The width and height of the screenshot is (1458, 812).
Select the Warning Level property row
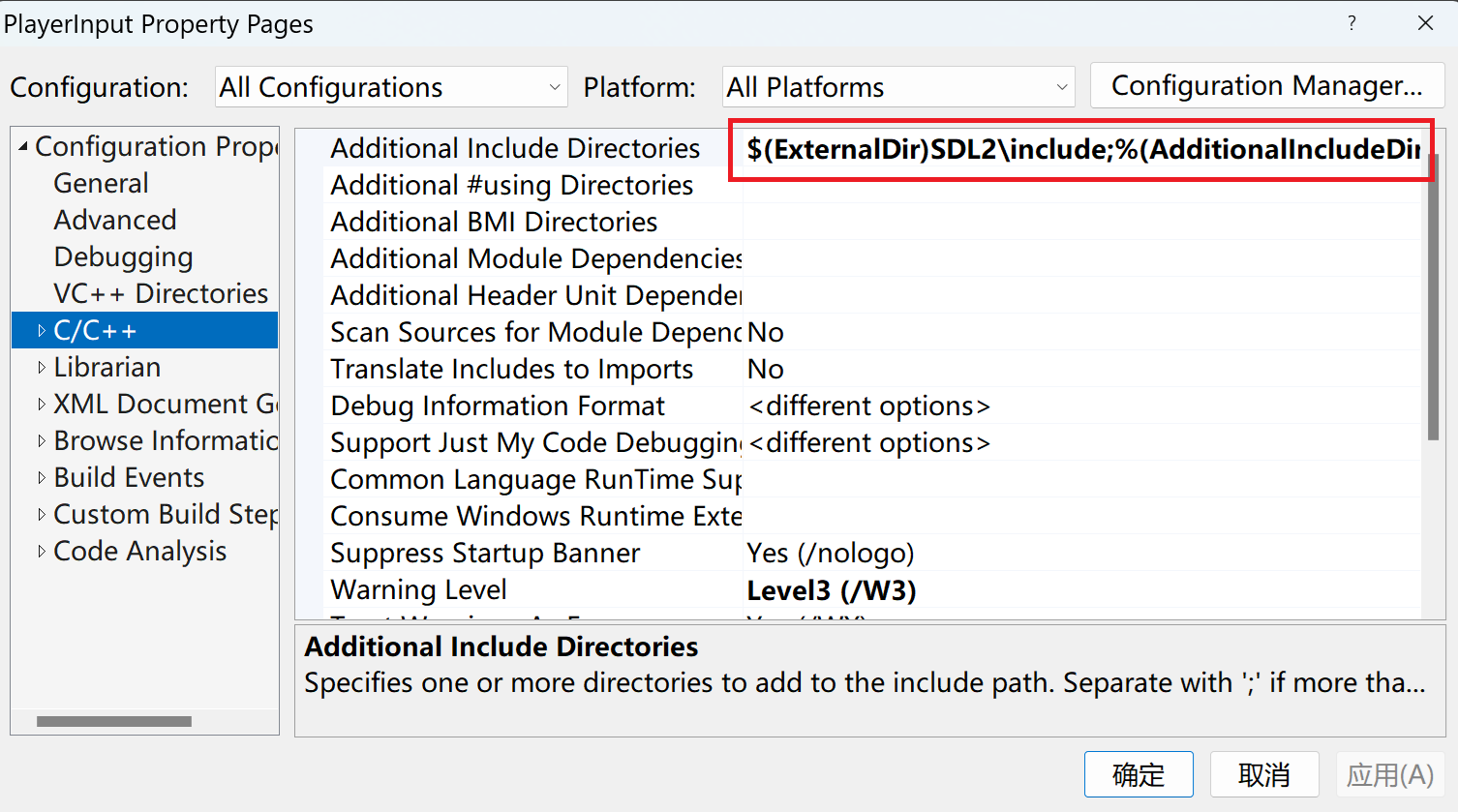point(418,589)
